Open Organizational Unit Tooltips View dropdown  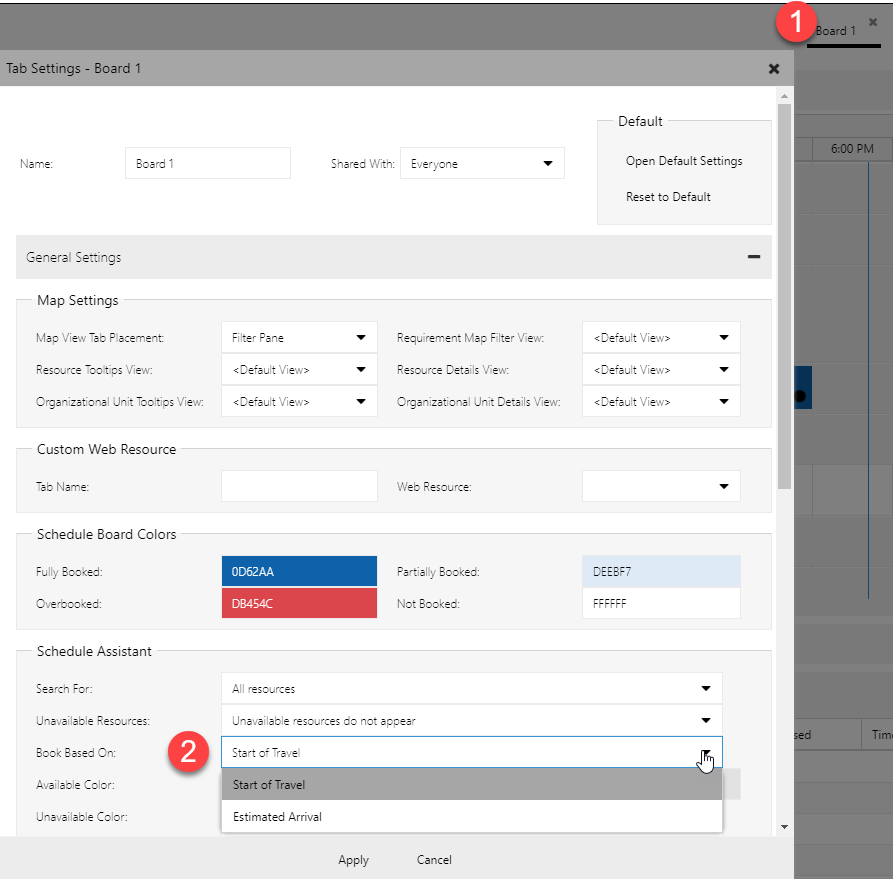299,402
